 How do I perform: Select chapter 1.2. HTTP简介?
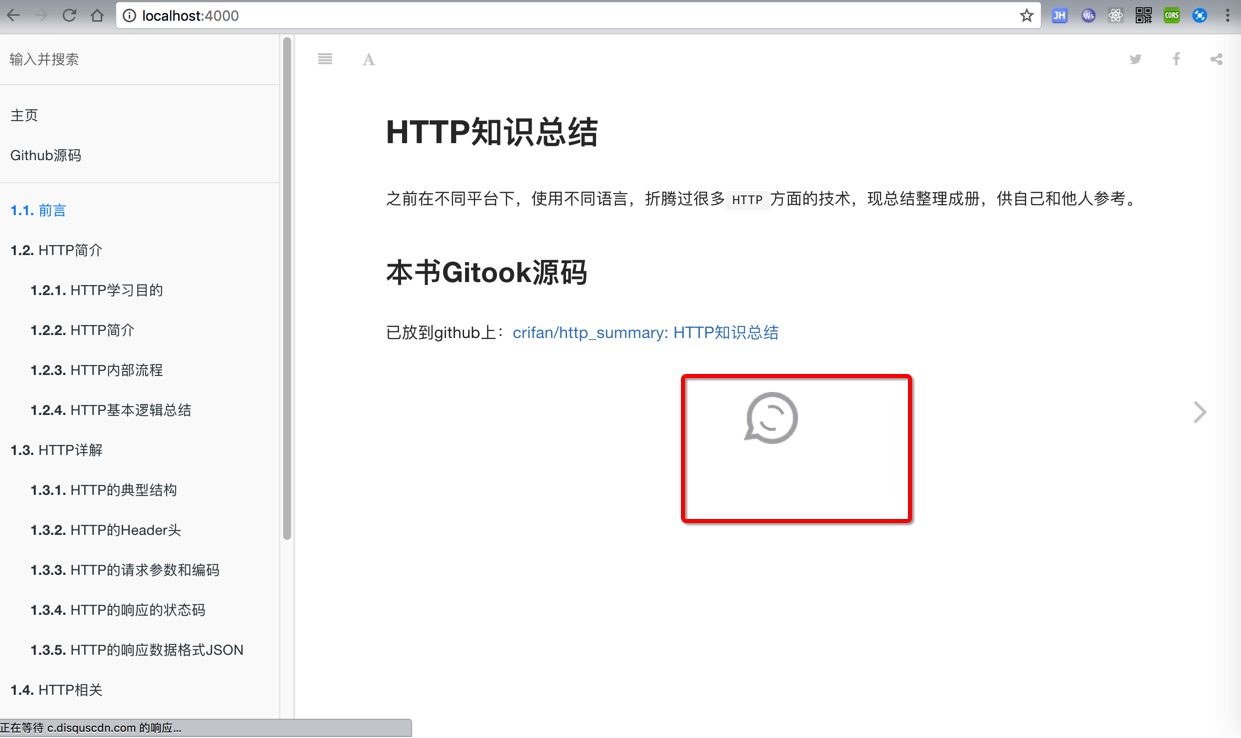point(56,250)
